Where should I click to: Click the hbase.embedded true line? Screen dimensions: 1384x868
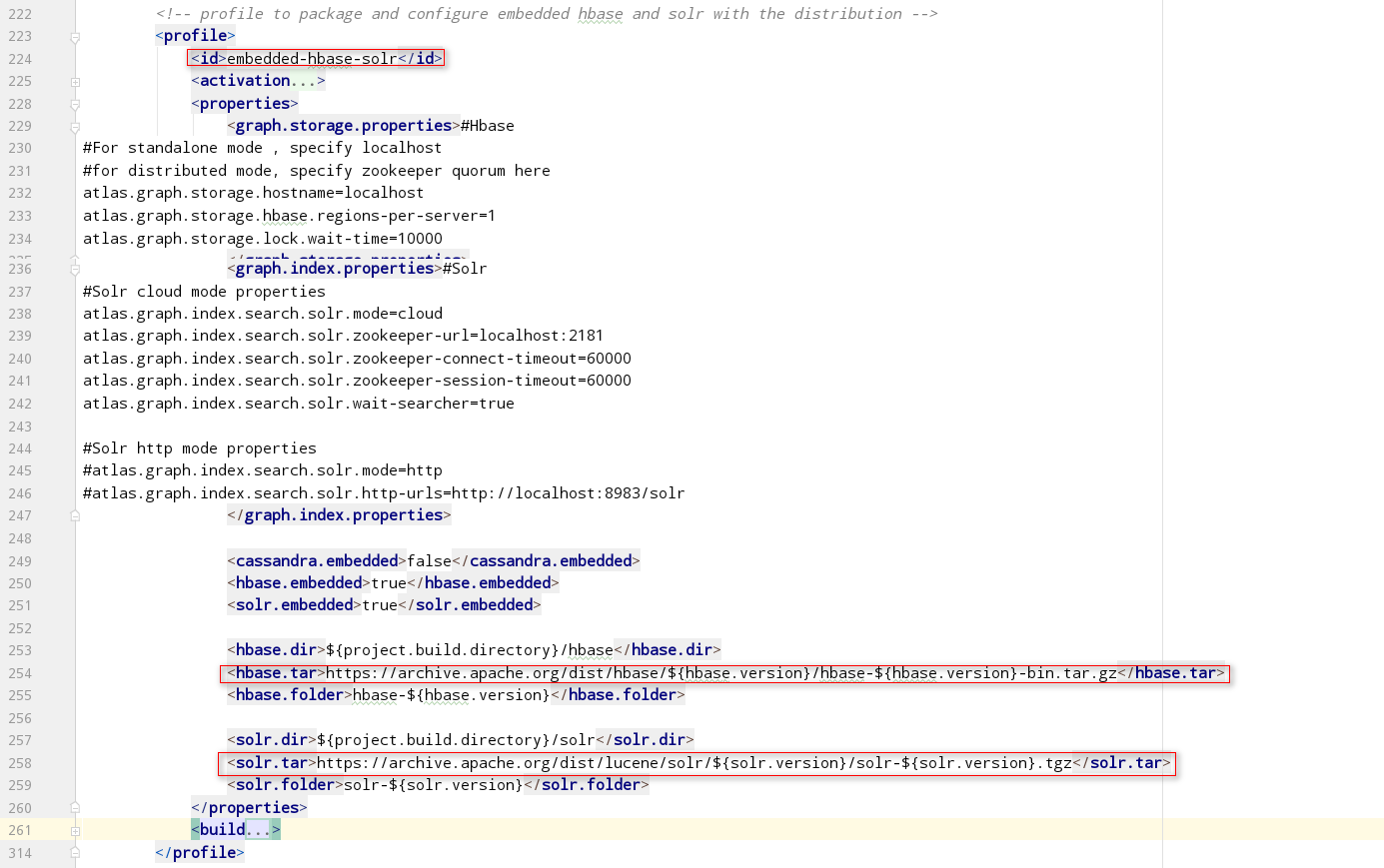394,583
